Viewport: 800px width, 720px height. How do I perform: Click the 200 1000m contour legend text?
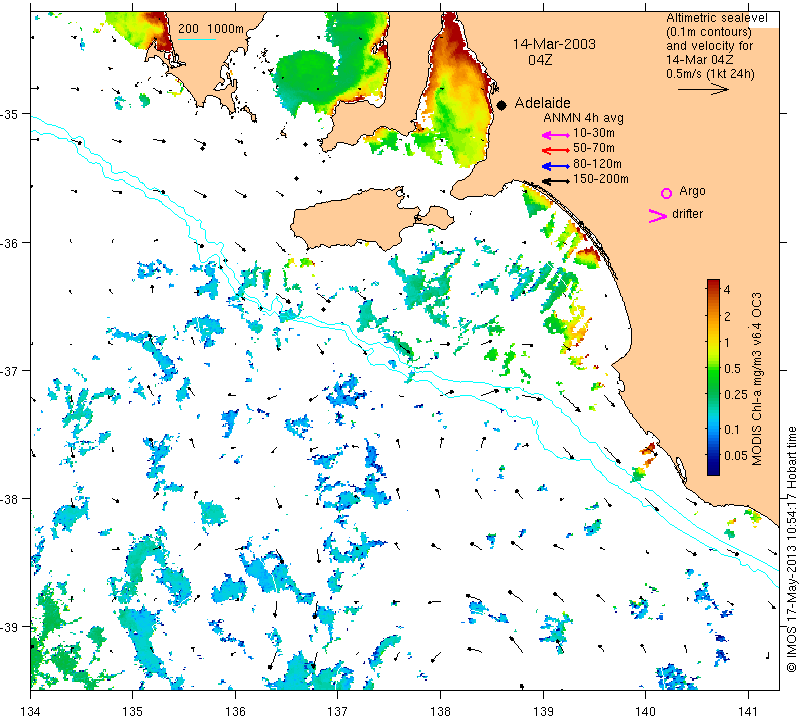211,29
